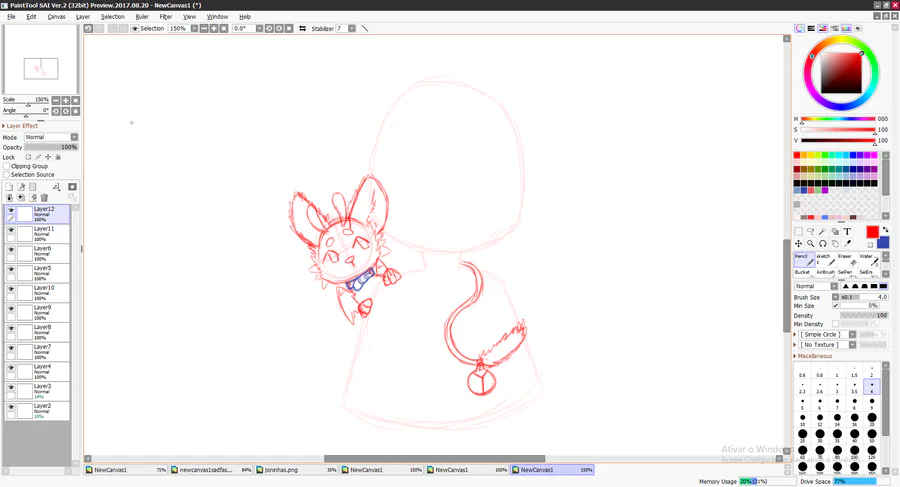Open the rotation angle dropdown in toolbar

pyautogui.click(x=259, y=28)
